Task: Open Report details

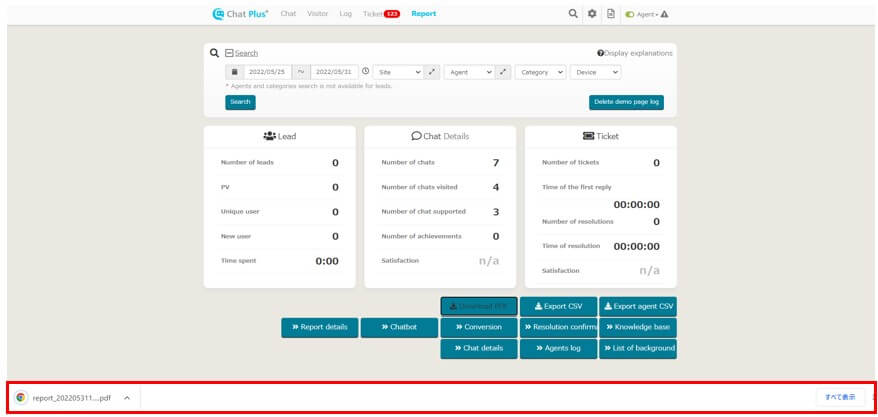Action: pyautogui.click(x=320, y=327)
